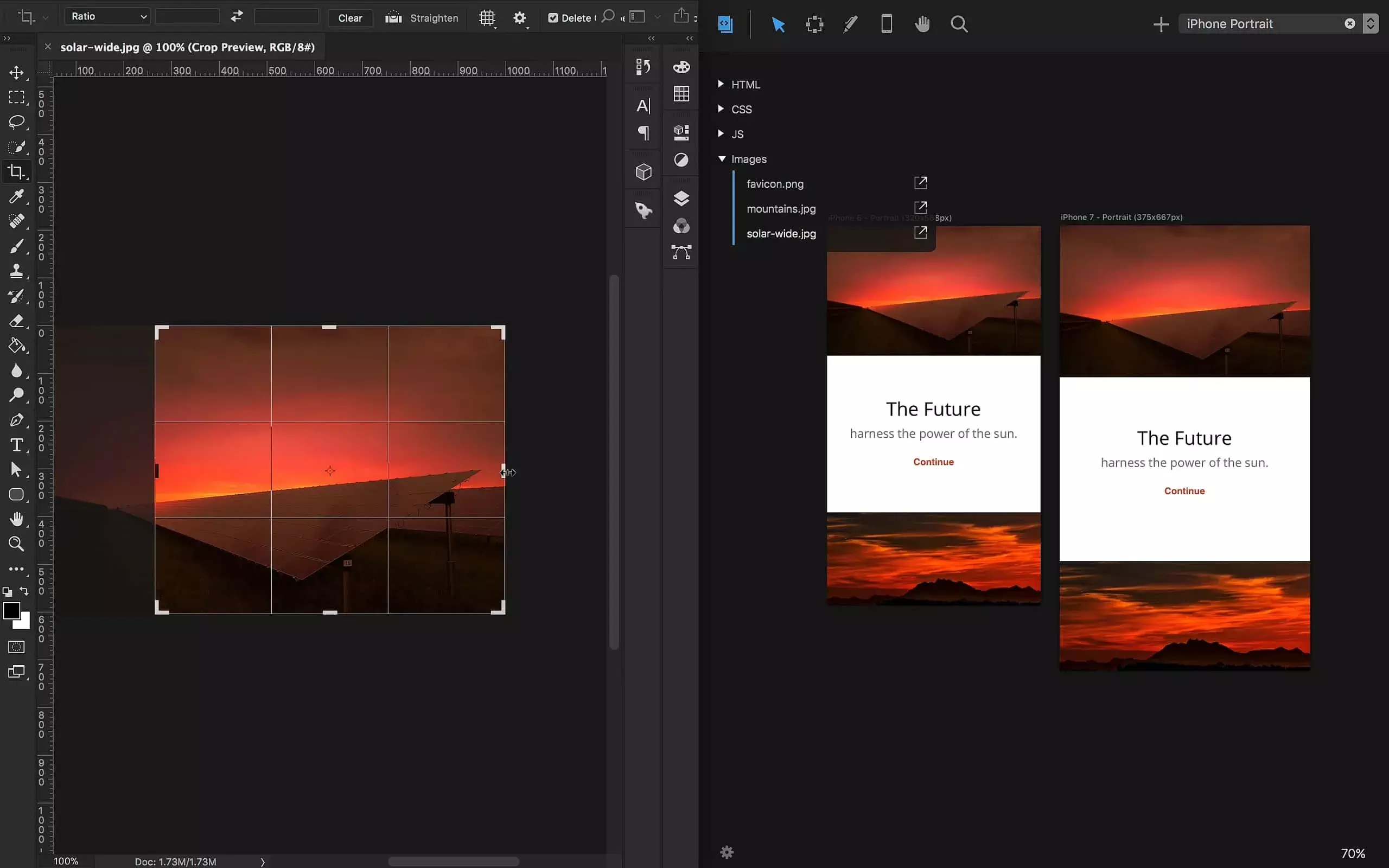This screenshot has height=868, width=1389.
Task: Select mountains.jpg in Images list
Action: [x=781, y=209]
